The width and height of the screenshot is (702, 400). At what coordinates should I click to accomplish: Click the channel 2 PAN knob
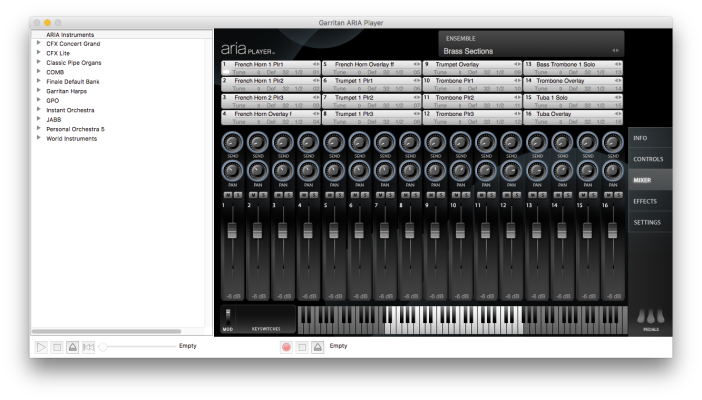click(x=257, y=171)
